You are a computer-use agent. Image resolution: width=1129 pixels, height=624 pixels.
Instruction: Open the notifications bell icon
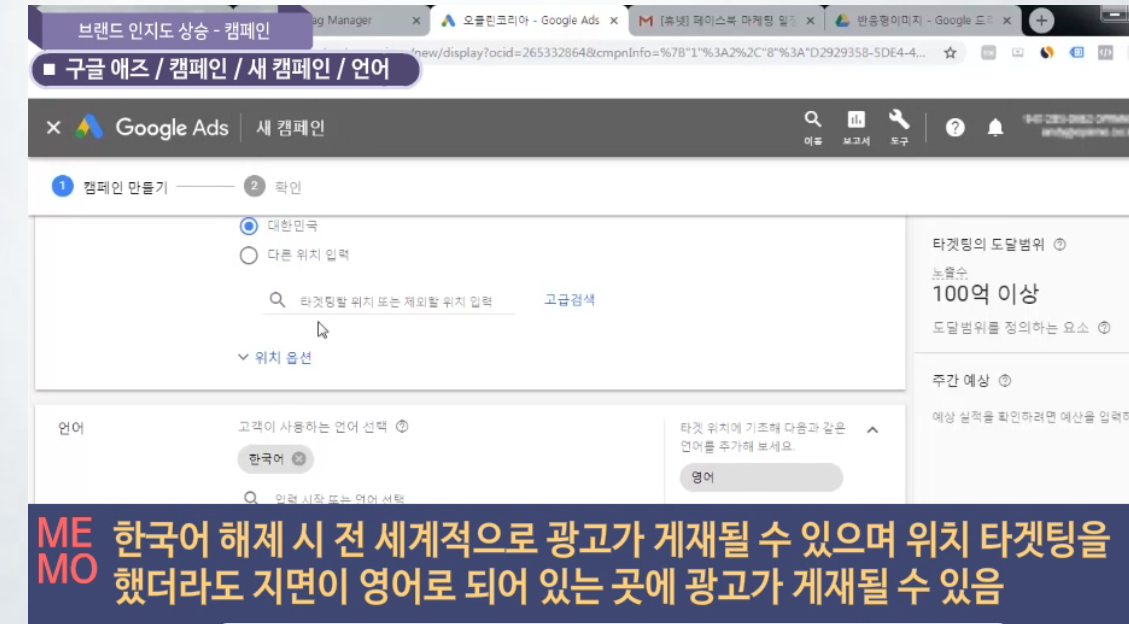995,127
